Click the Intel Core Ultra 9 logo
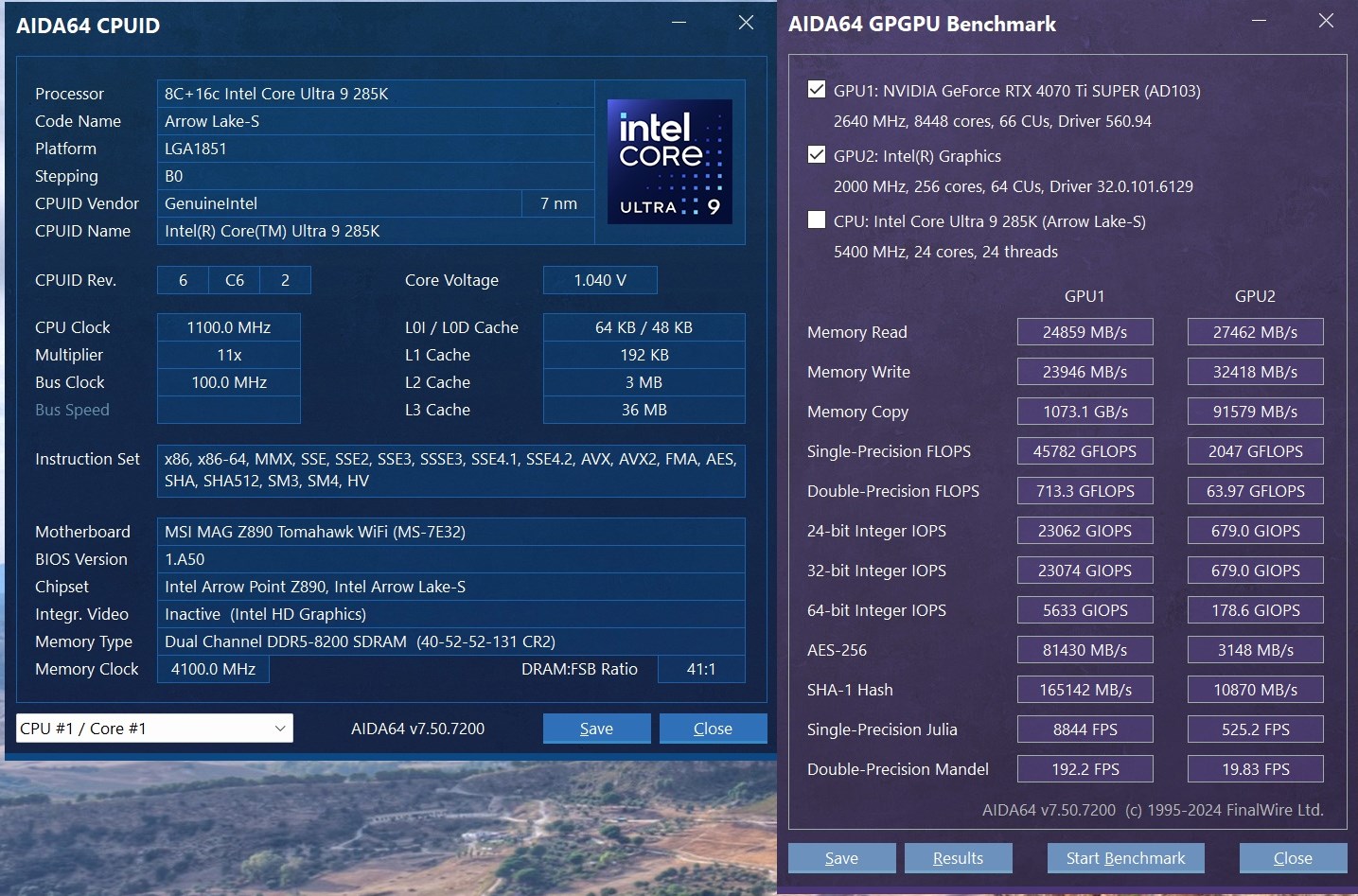This screenshot has width=1358, height=896. (669, 162)
